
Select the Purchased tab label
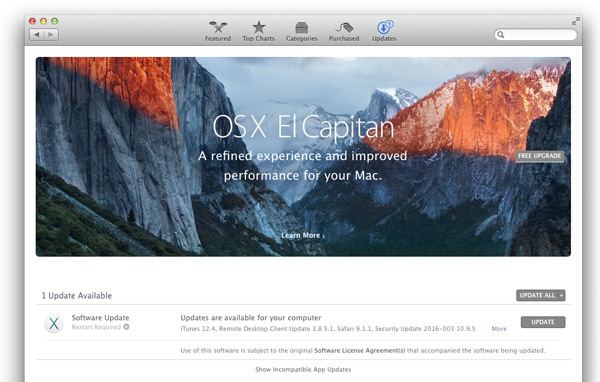[344, 39]
